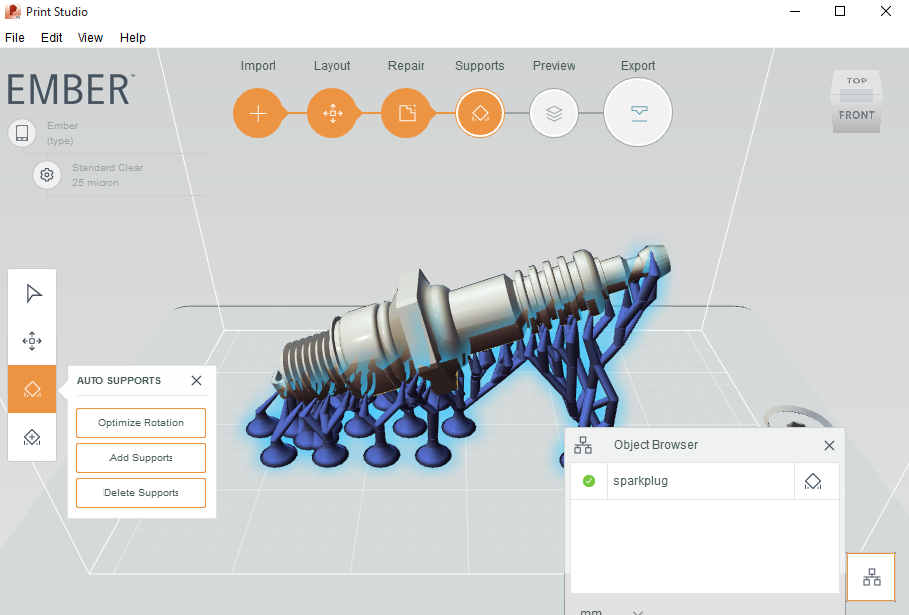Open the Export workflow step
This screenshot has width=909, height=615.
(x=638, y=113)
